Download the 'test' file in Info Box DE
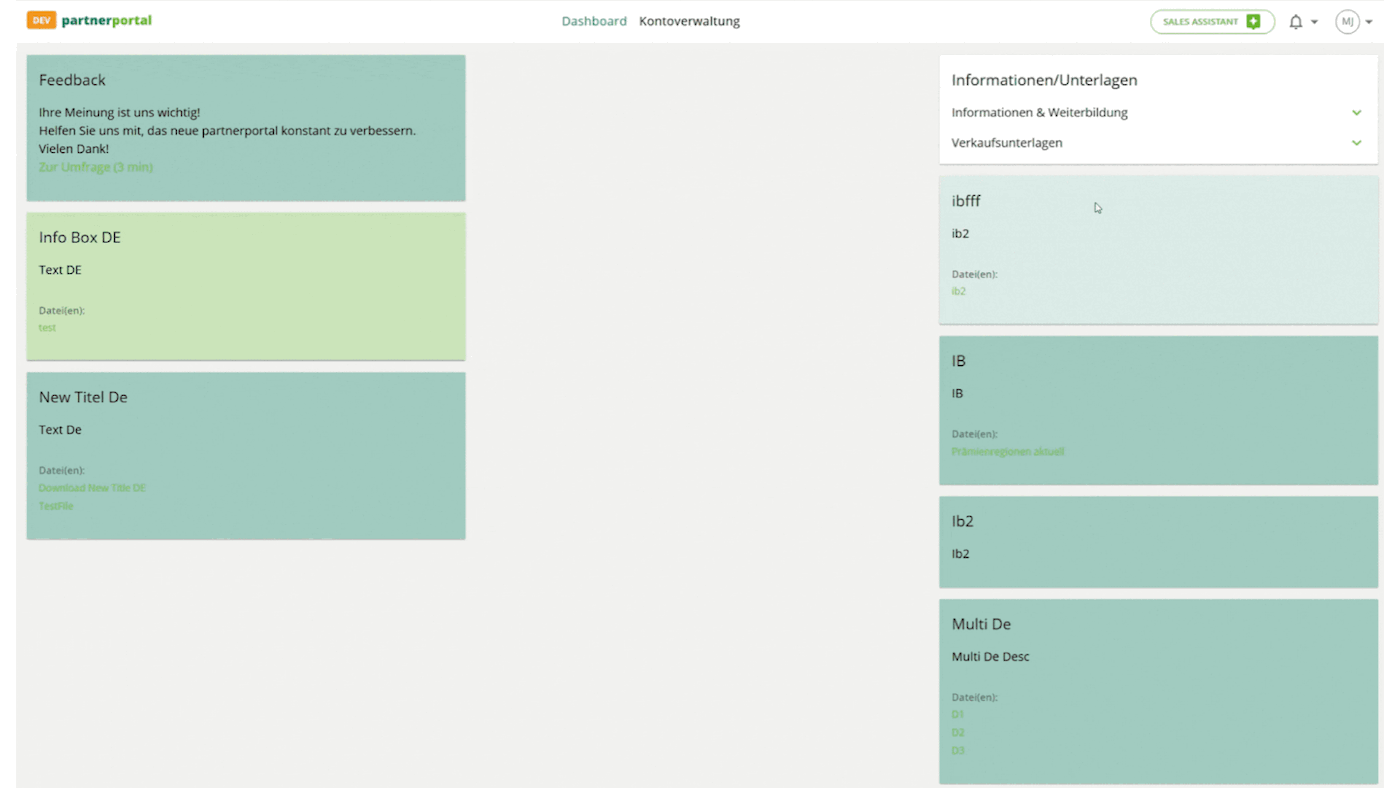The image size is (1400, 788). (47, 328)
